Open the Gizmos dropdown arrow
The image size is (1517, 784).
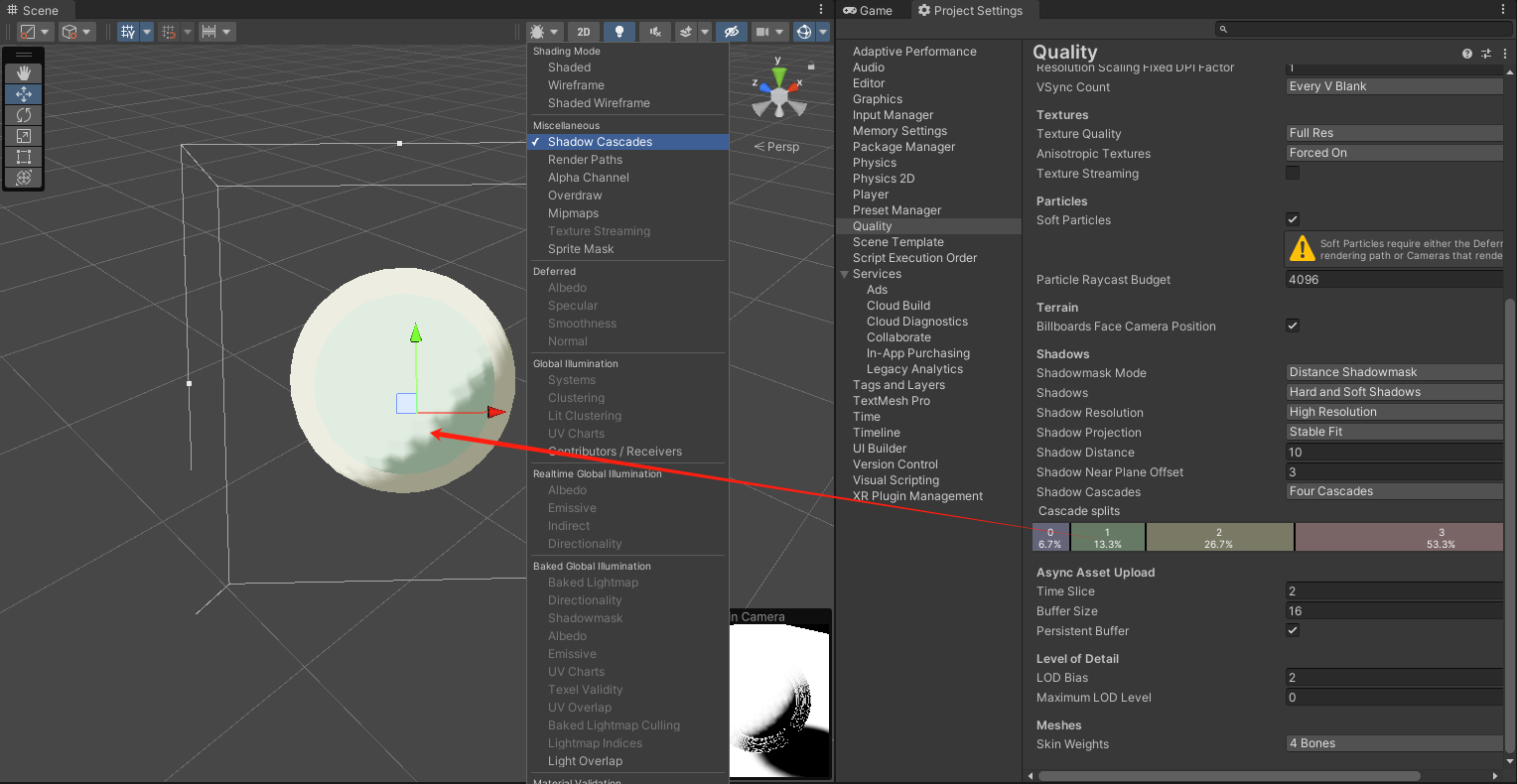823,32
